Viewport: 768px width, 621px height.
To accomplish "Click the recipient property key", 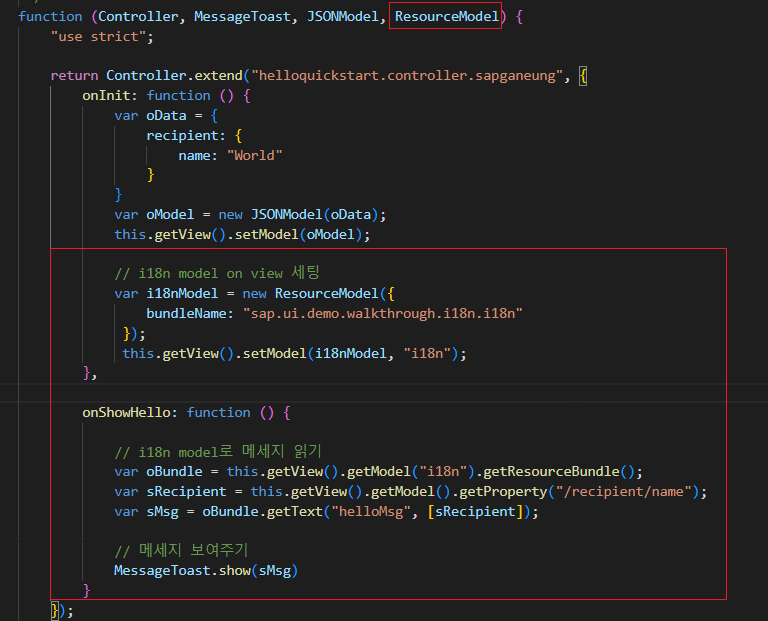I will point(182,136).
